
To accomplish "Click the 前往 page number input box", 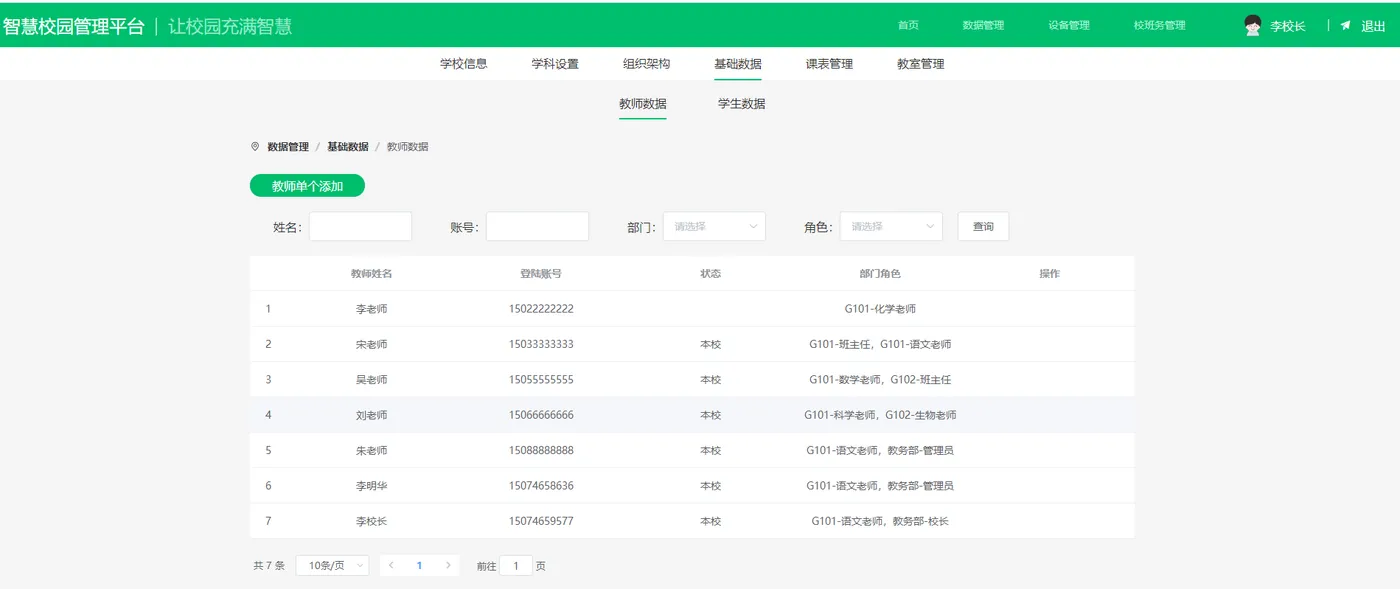I will click(516, 565).
